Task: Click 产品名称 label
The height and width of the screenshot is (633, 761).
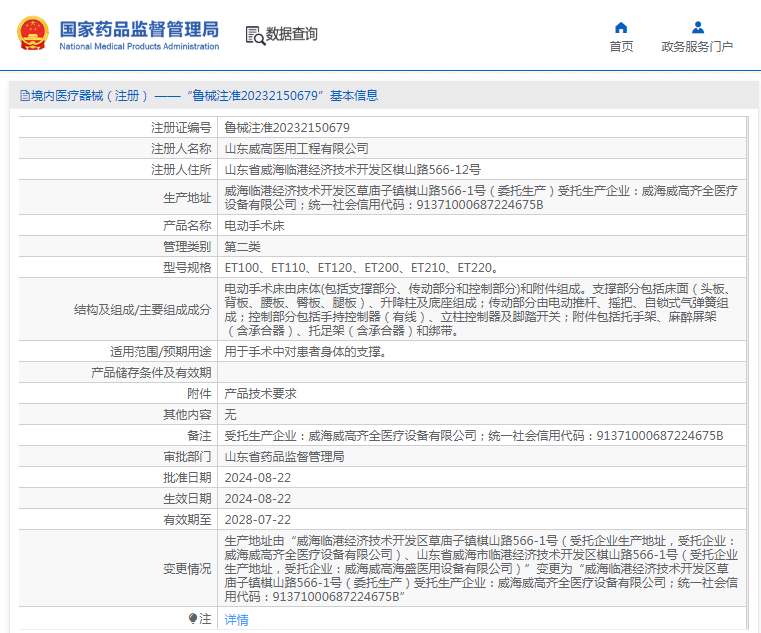Action: tap(187, 226)
